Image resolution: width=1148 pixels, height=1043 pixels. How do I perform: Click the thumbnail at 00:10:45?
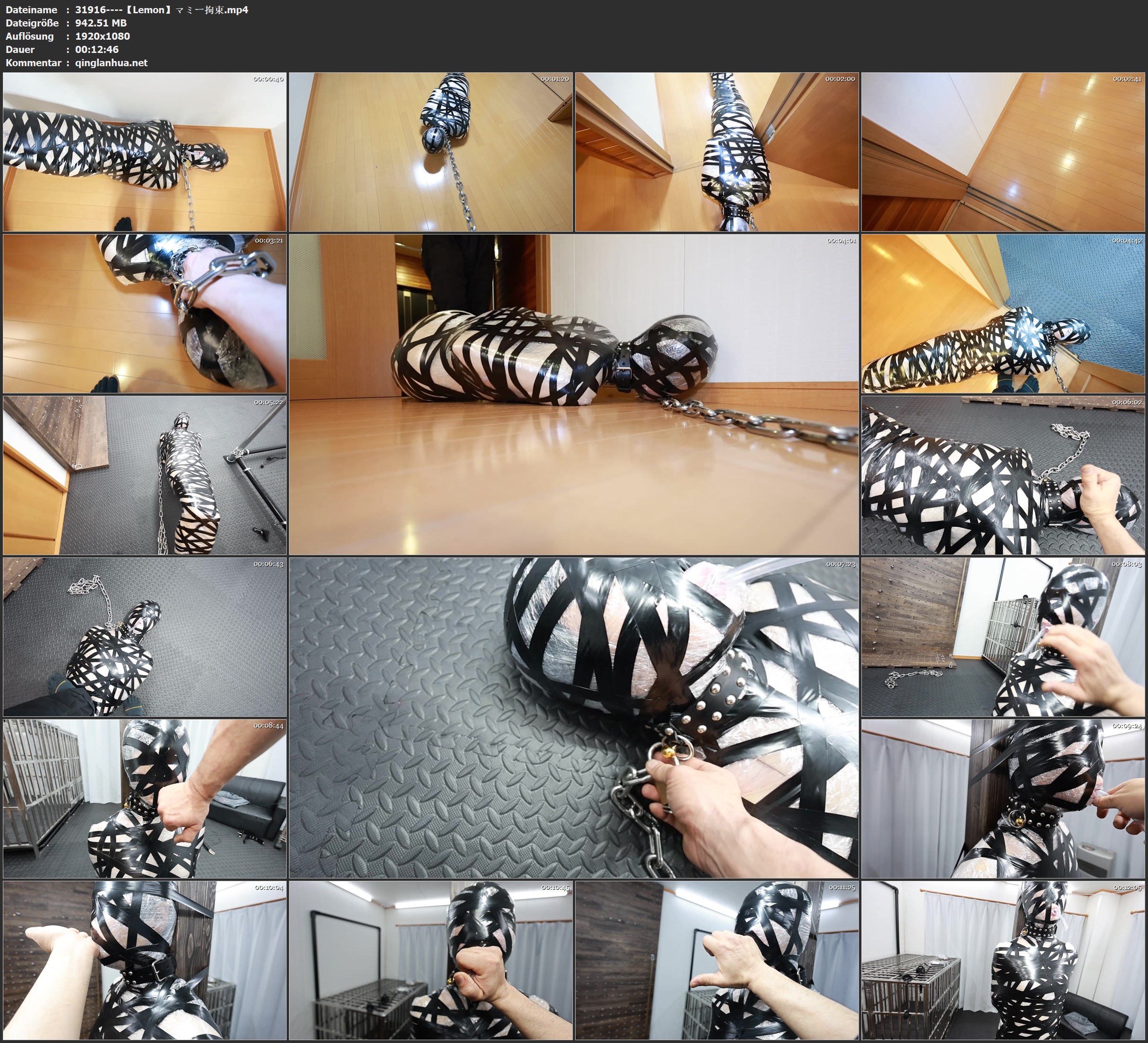coord(430,960)
